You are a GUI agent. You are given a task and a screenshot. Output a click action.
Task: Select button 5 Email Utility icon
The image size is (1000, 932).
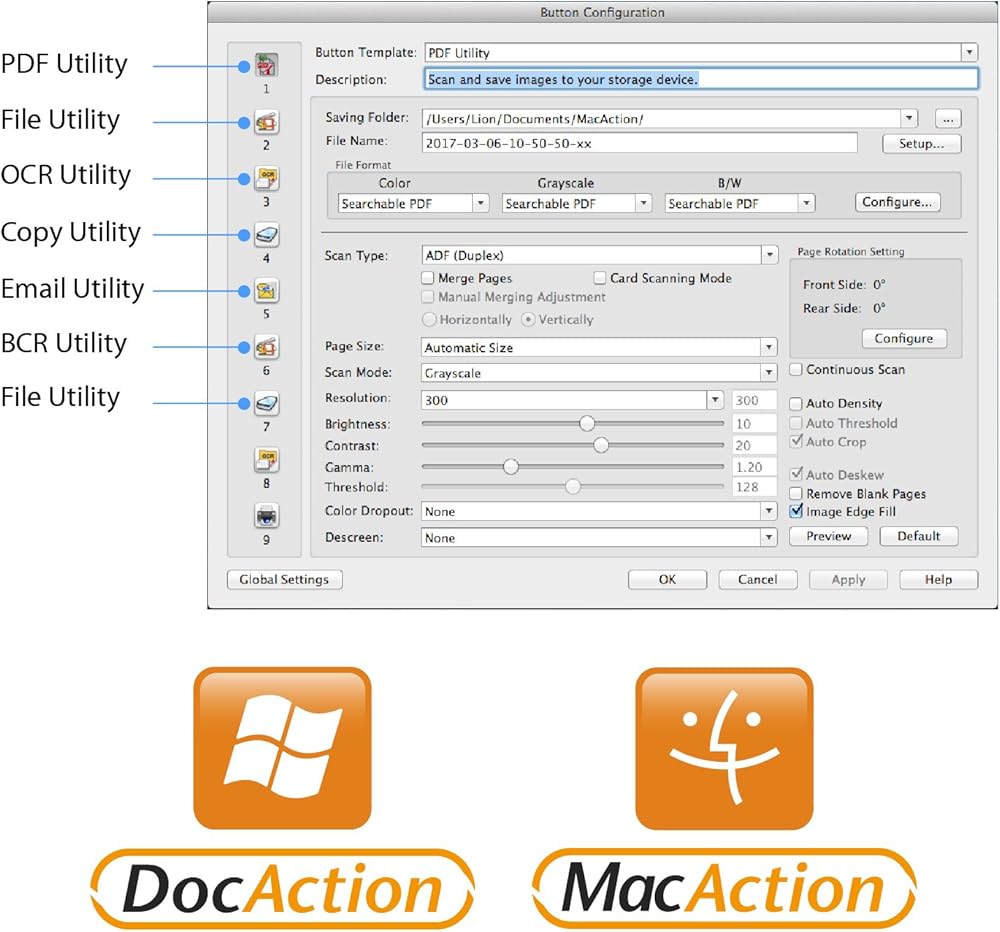click(x=266, y=291)
